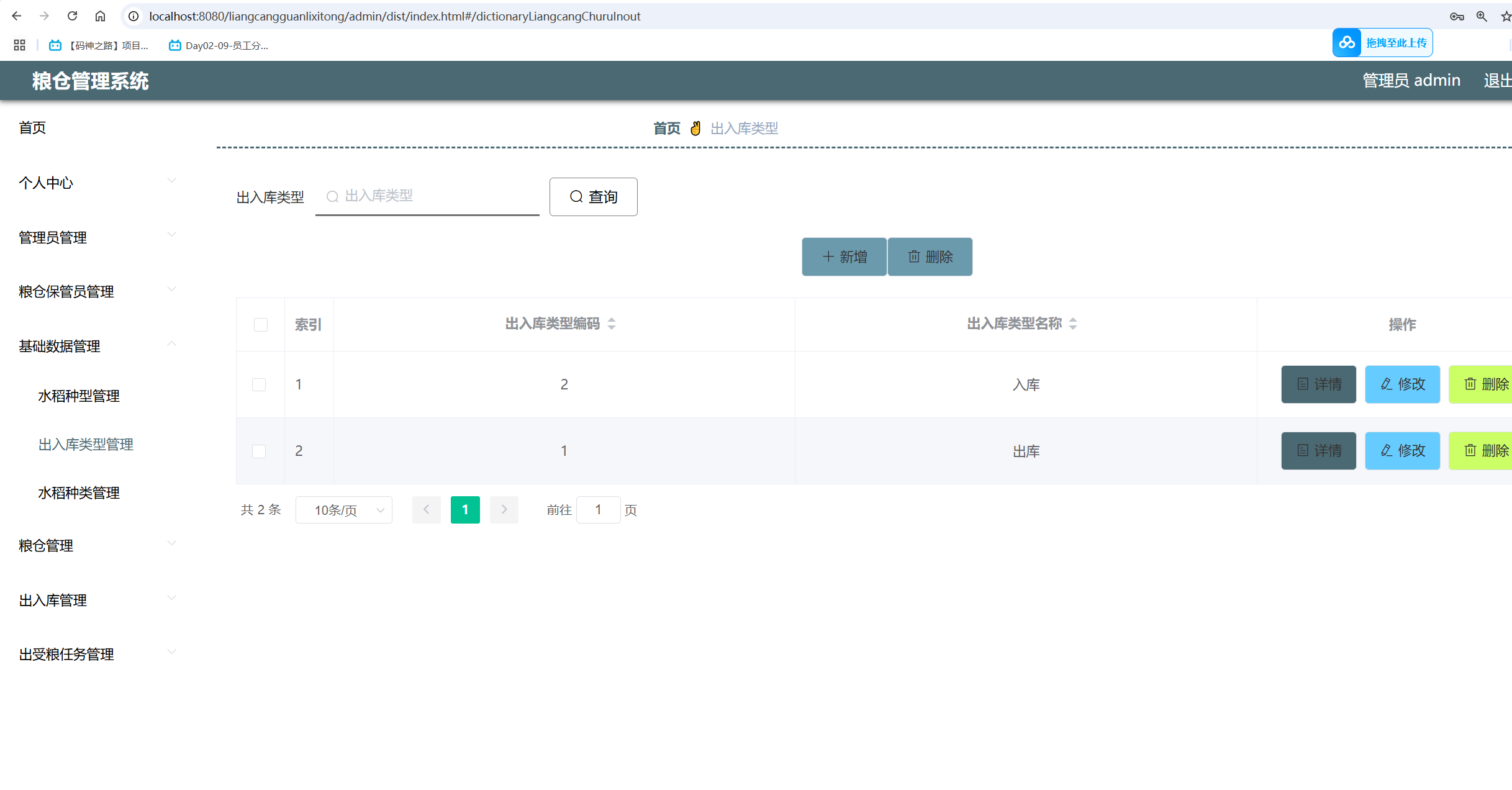Click the browser reload icon
Viewport: 1512px width, 790px height.
point(72,16)
